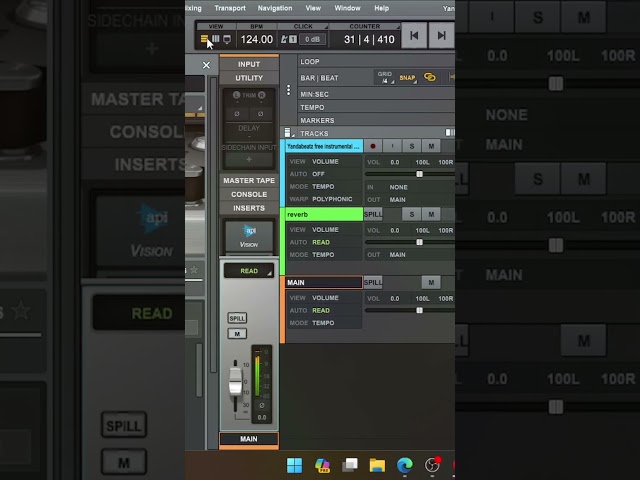Toggle input monitoring on Yandabeatz track
Viewport: 640px width, 480px height.
(392, 146)
